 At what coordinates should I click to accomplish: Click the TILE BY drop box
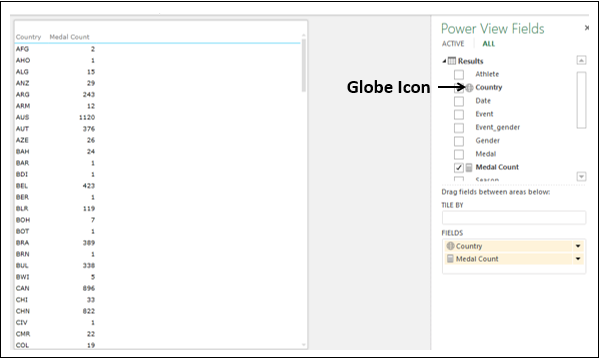pyautogui.click(x=514, y=218)
